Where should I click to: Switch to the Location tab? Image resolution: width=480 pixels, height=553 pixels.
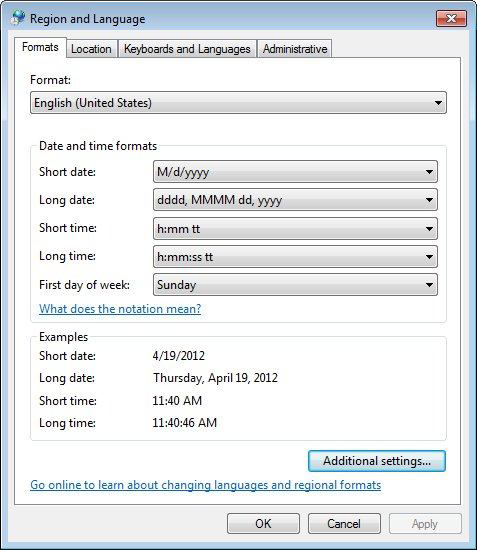pos(91,49)
